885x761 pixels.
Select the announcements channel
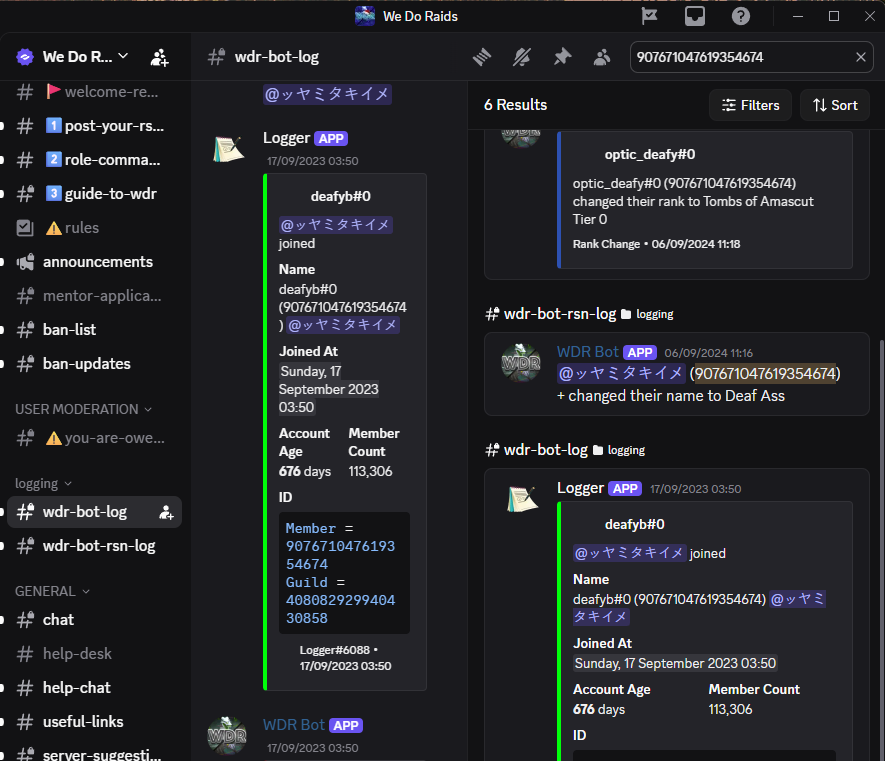(97, 262)
